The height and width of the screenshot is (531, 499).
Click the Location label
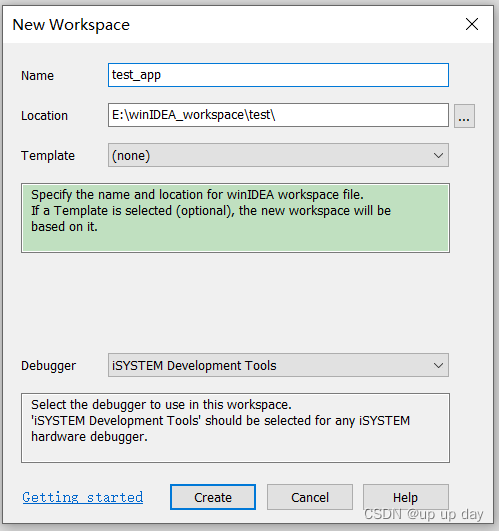pos(44,116)
